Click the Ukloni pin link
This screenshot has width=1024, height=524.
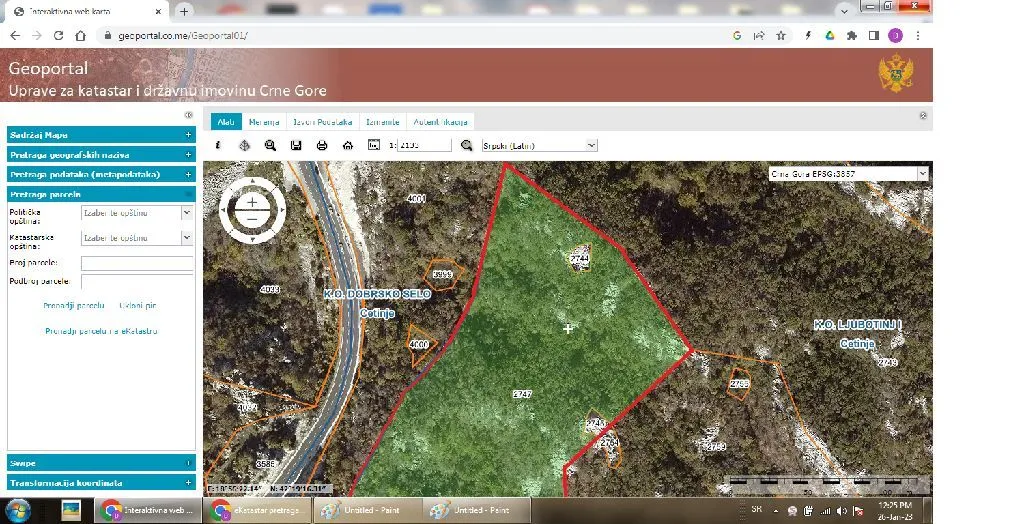point(138,306)
